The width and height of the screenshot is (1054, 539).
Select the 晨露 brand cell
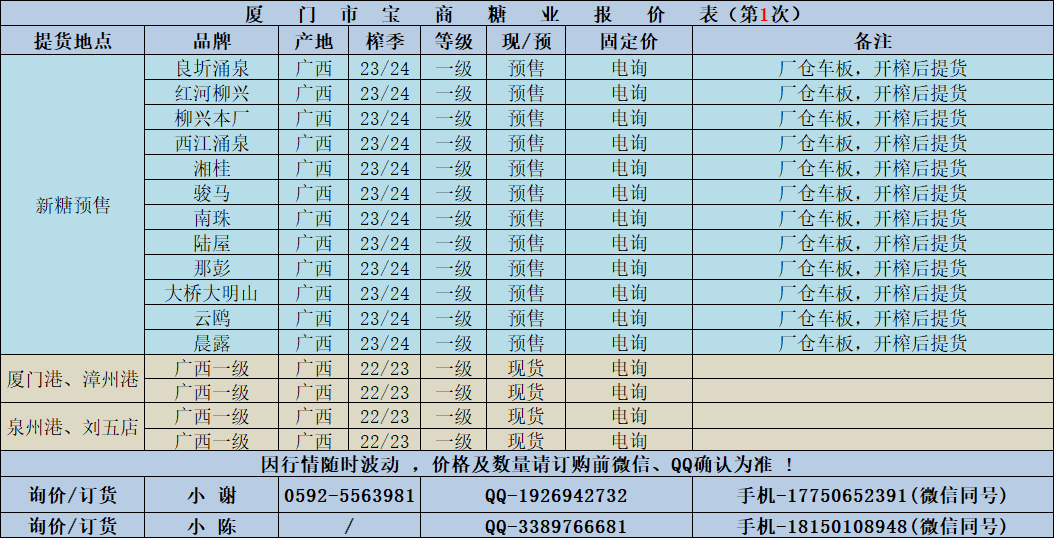click(x=211, y=343)
